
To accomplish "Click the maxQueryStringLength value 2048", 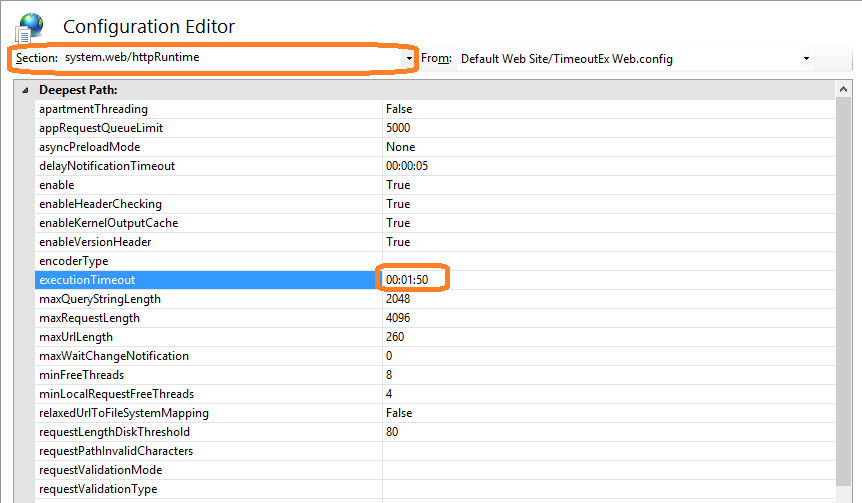I will 398,299.
